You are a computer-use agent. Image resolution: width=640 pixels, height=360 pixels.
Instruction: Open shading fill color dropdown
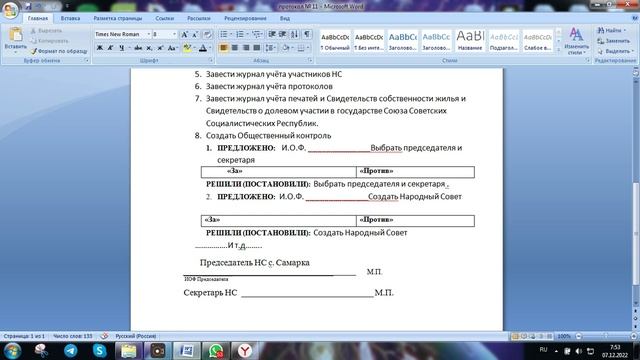[x=287, y=48]
